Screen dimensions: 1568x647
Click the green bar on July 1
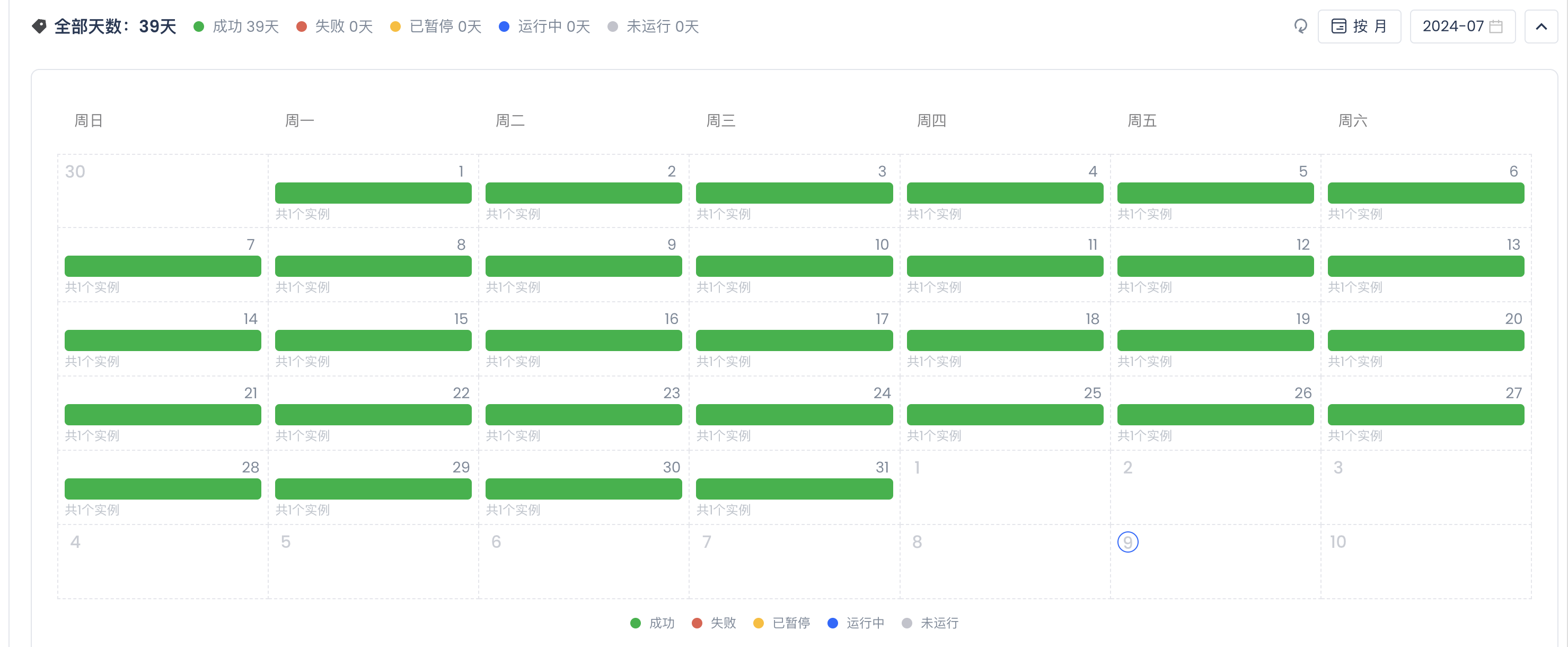(373, 193)
